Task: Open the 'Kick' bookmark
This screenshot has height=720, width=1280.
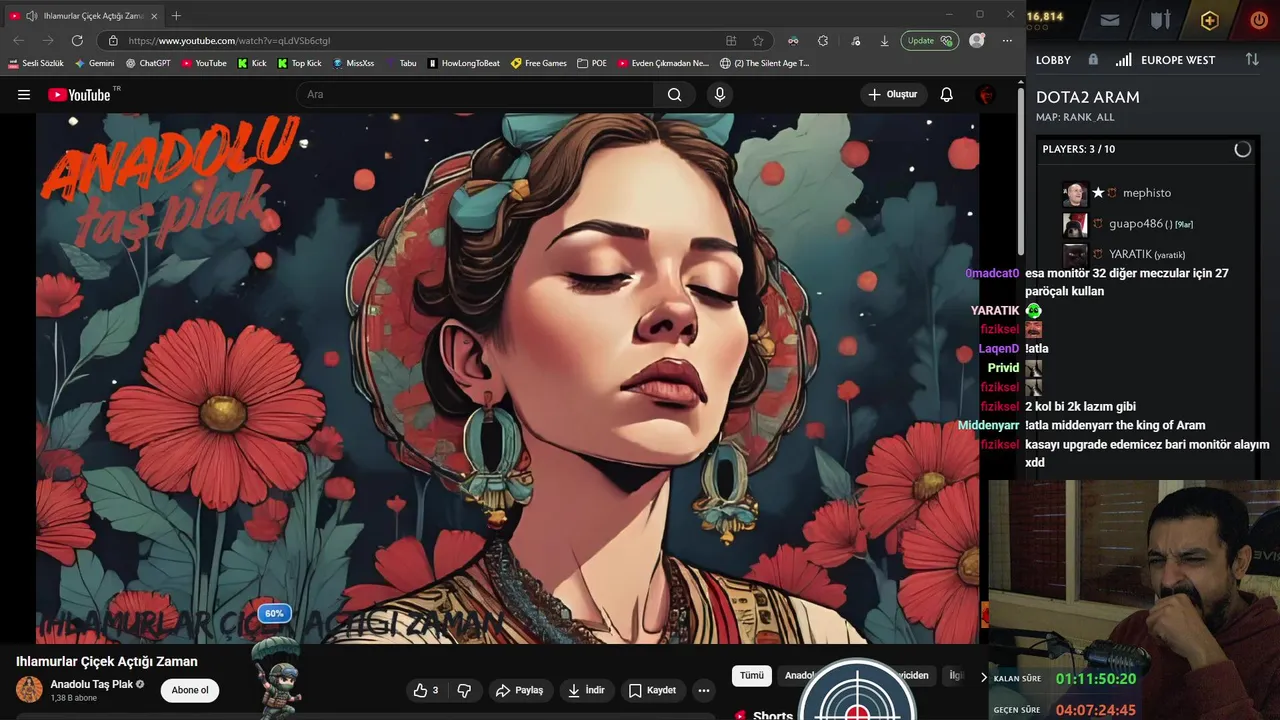Action: click(252, 63)
